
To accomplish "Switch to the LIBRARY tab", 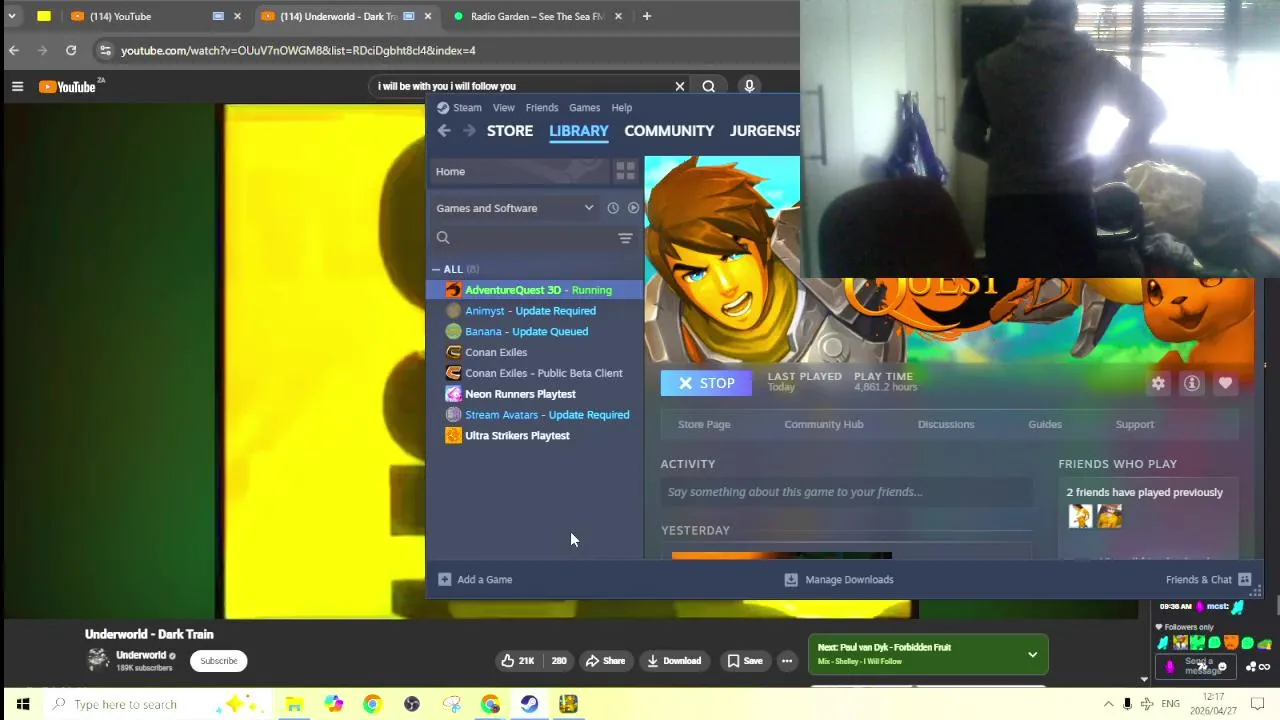I will pyautogui.click(x=578, y=130).
